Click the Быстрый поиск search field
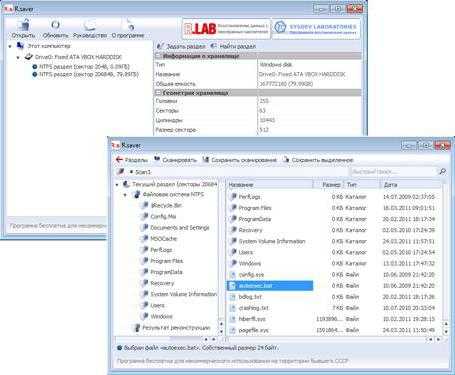Viewport: 455px width, 375px height. [393, 171]
